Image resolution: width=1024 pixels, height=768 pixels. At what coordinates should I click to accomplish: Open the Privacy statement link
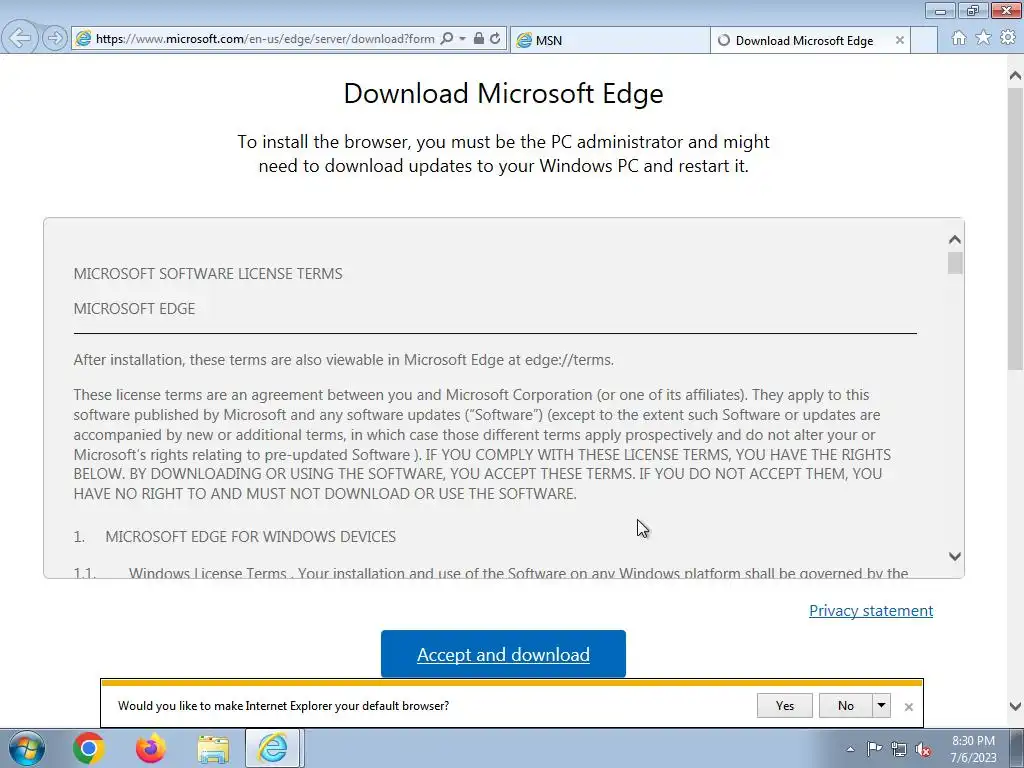(871, 611)
